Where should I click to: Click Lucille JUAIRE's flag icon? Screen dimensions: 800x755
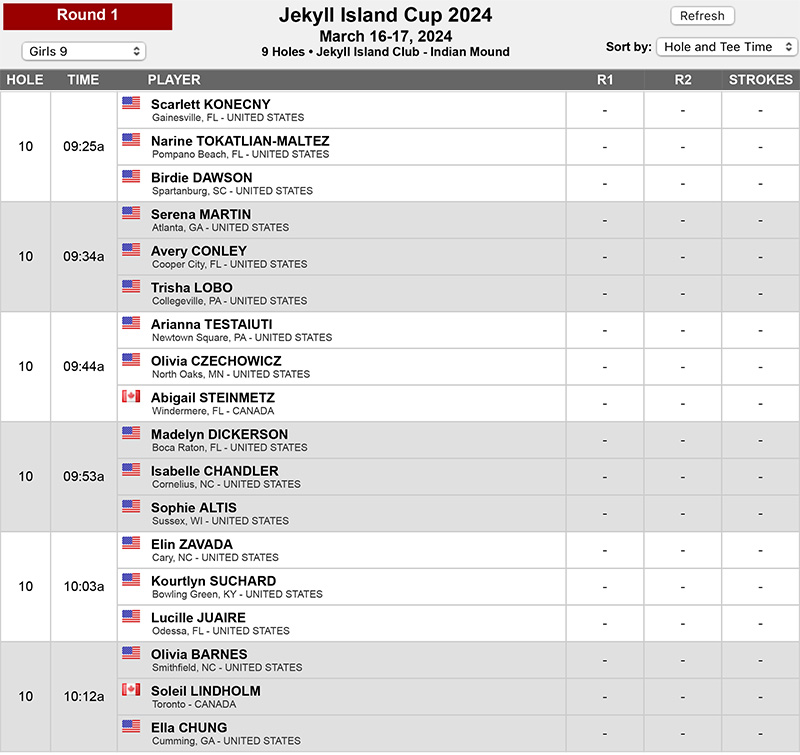point(131,617)
